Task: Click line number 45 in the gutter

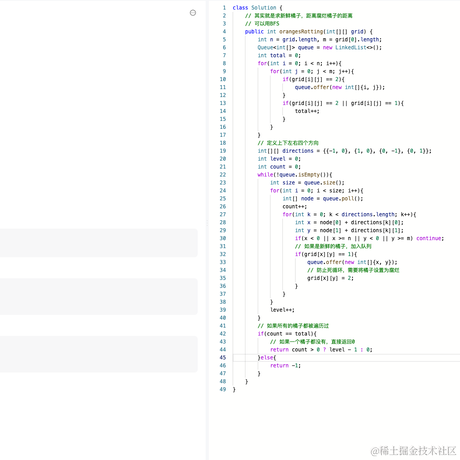Action: pos(223,357)
